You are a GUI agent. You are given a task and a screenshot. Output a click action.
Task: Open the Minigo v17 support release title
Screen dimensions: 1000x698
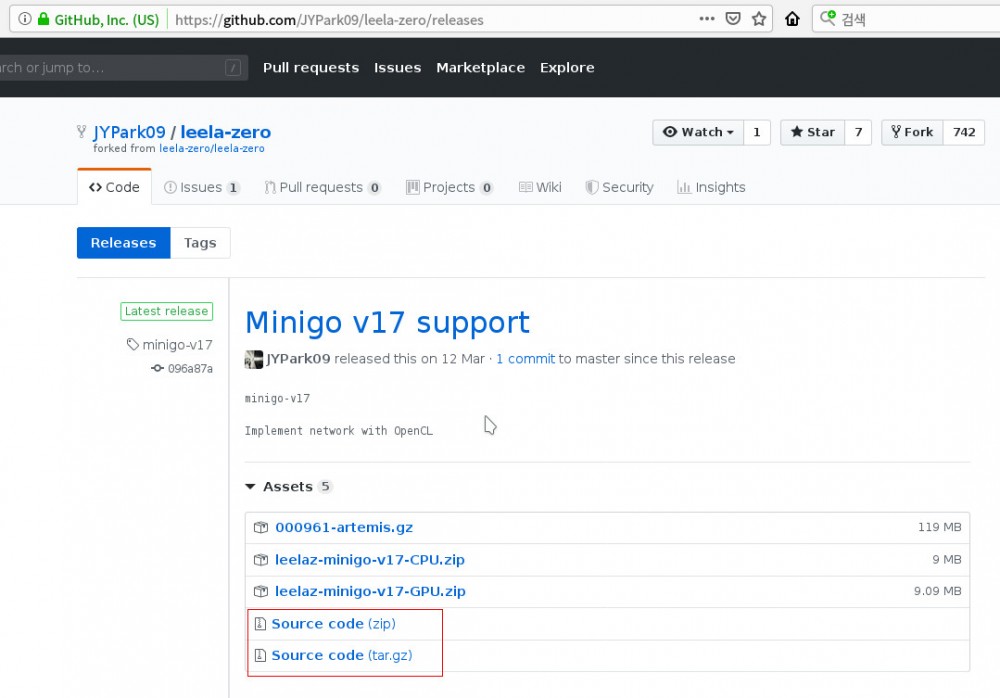387,322
